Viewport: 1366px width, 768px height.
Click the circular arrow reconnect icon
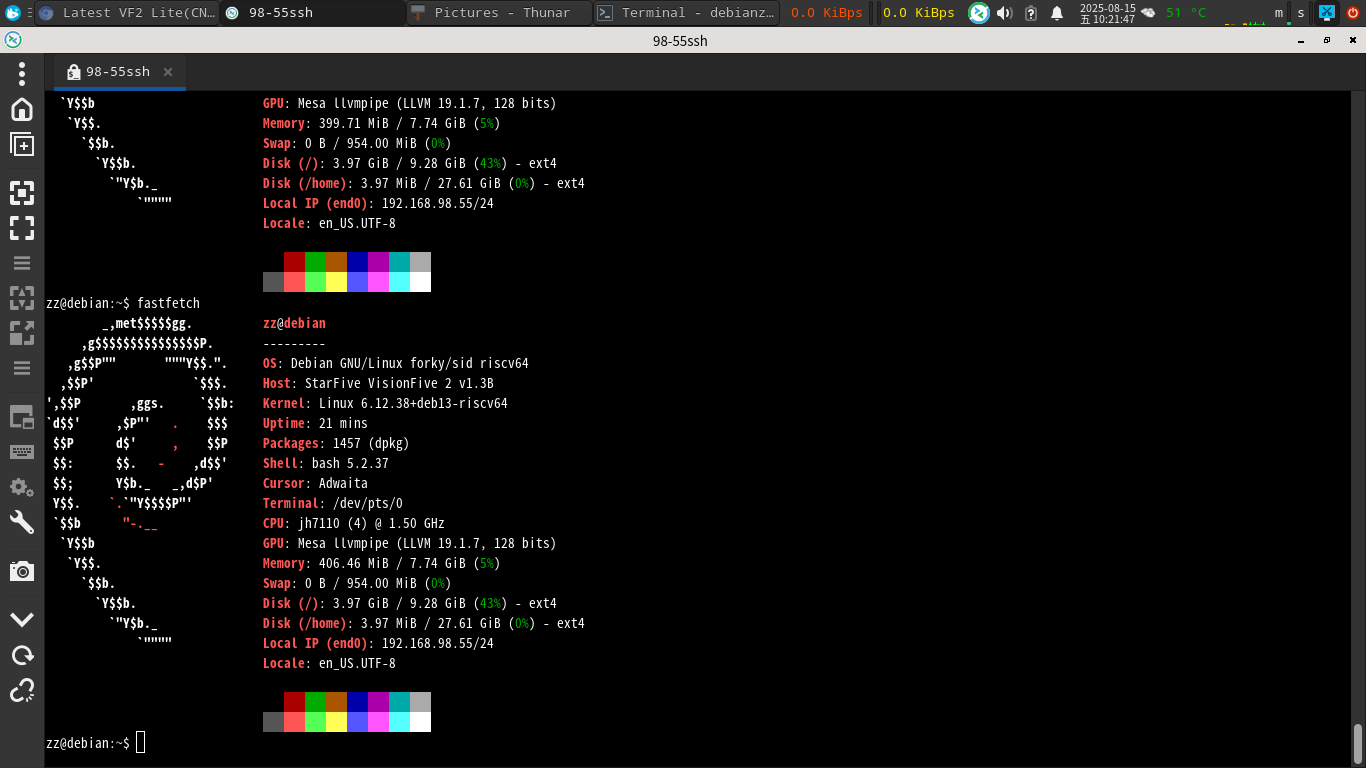22,655
